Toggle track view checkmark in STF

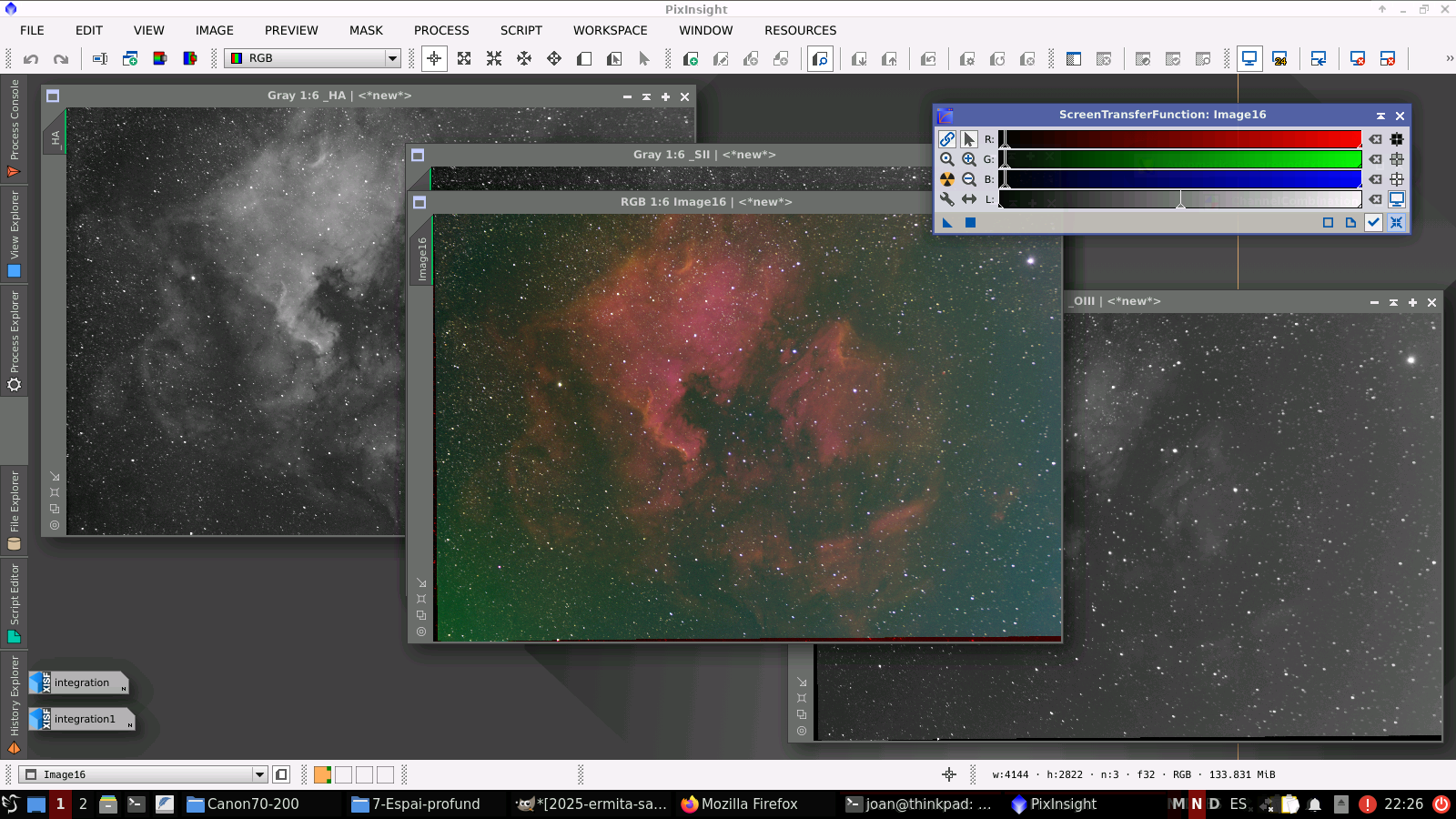pos(1373,222)
